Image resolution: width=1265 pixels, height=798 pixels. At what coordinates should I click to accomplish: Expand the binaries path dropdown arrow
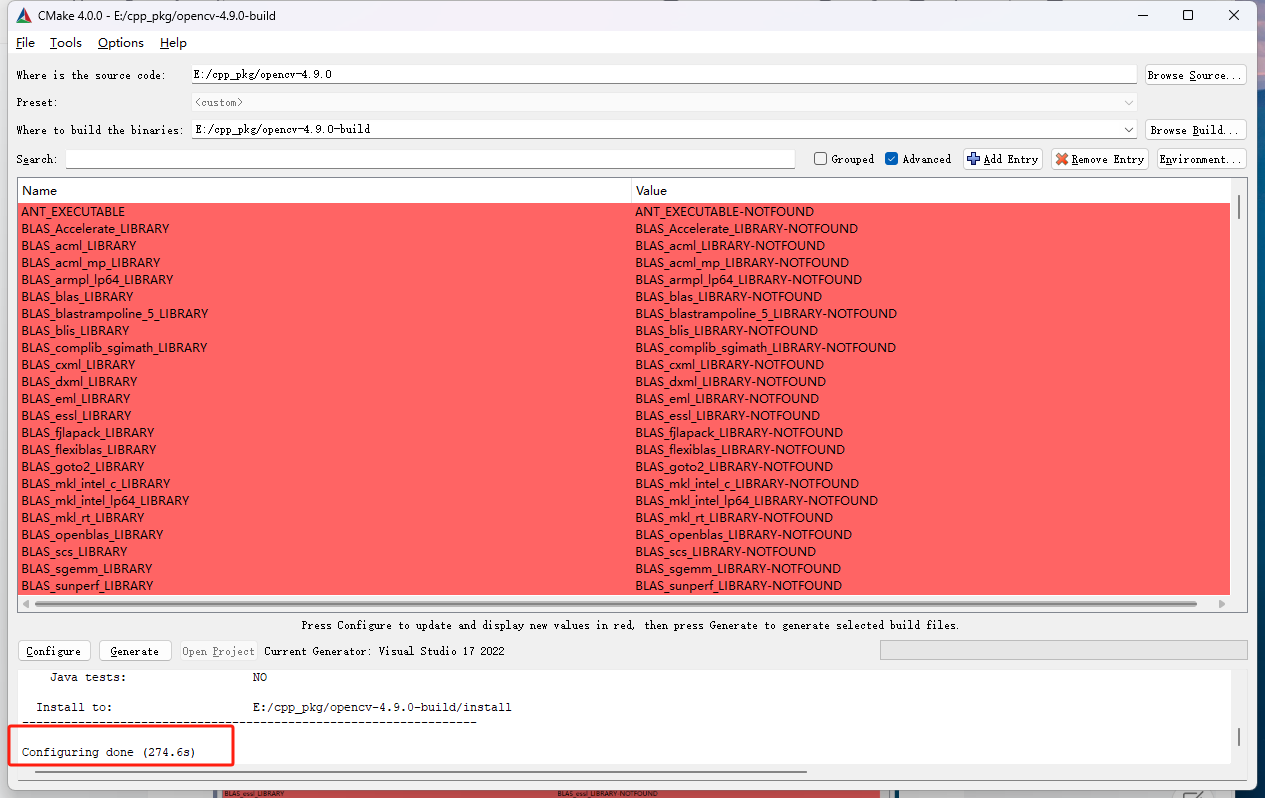click(x=1129, y=128)
